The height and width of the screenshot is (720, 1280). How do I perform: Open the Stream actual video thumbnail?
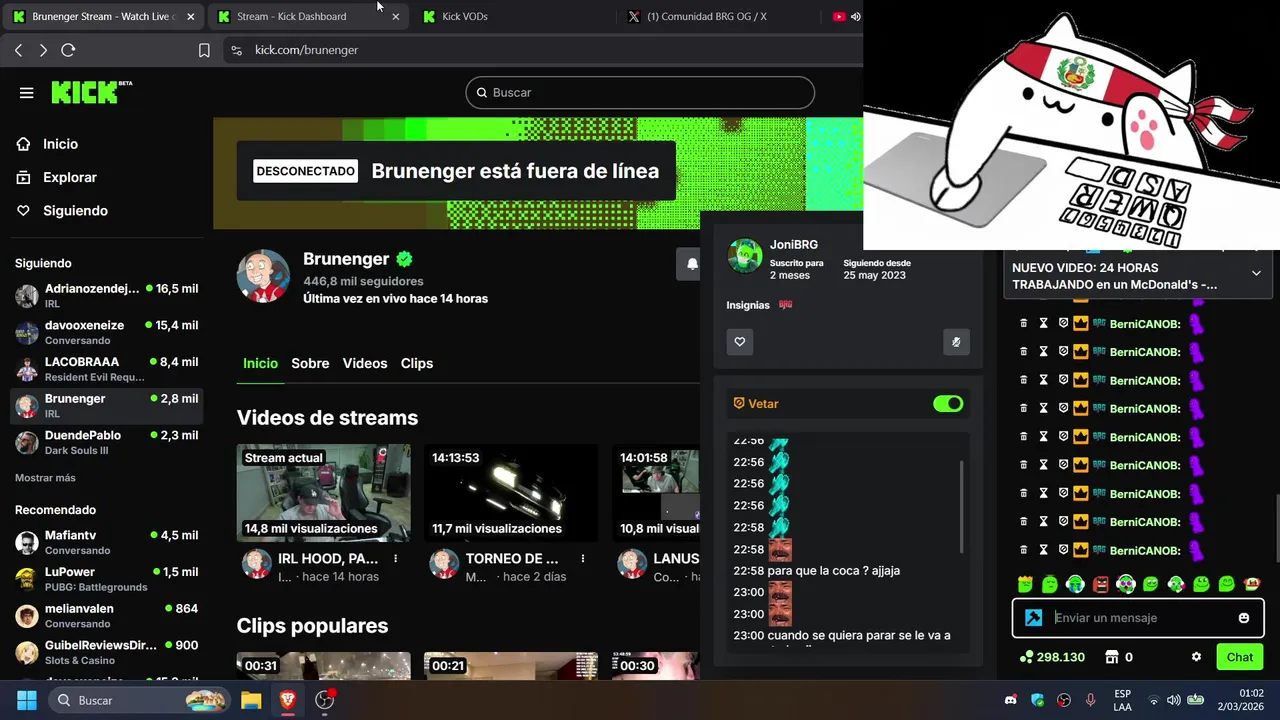click(x=323, y=493)
